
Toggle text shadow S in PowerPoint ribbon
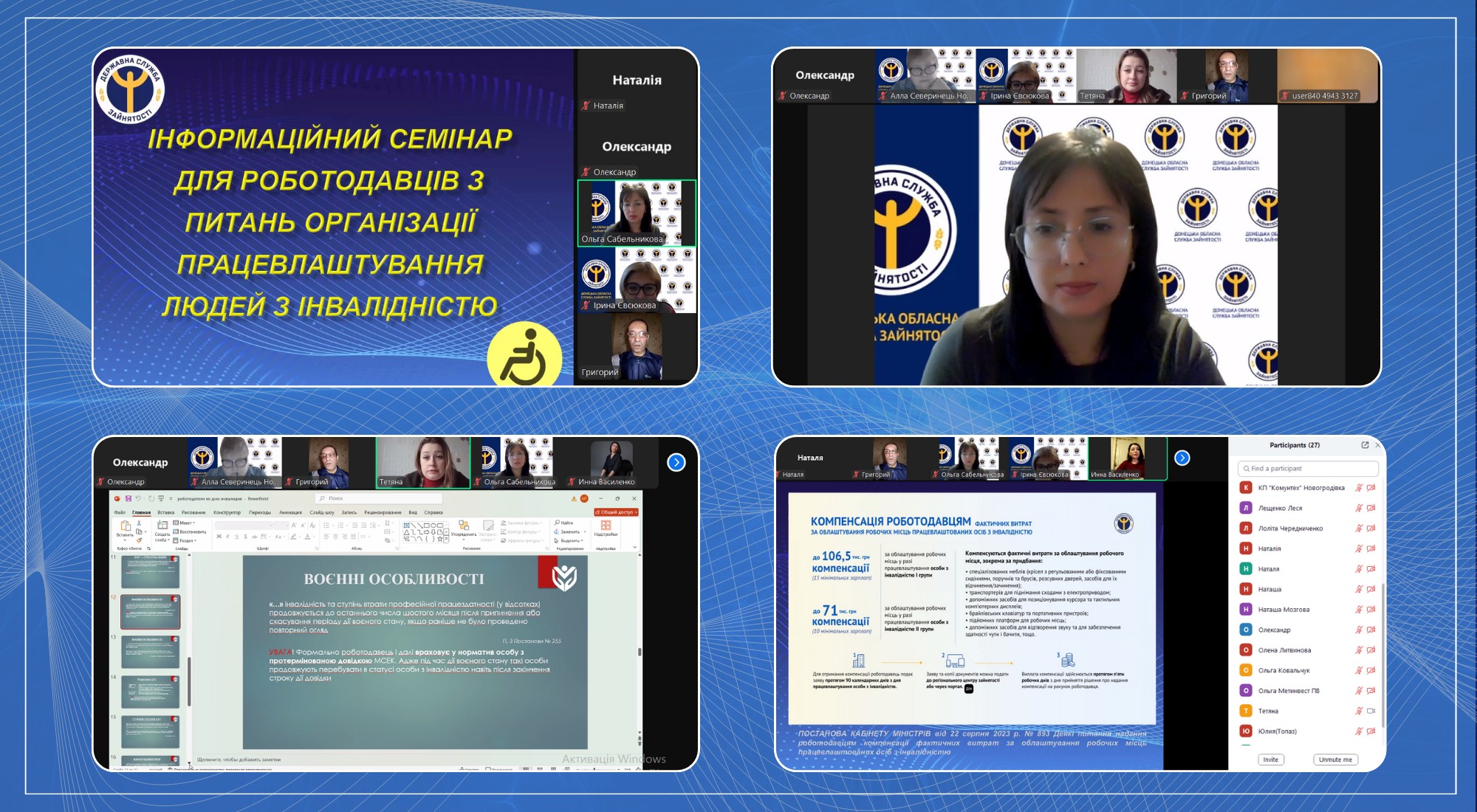245,537
